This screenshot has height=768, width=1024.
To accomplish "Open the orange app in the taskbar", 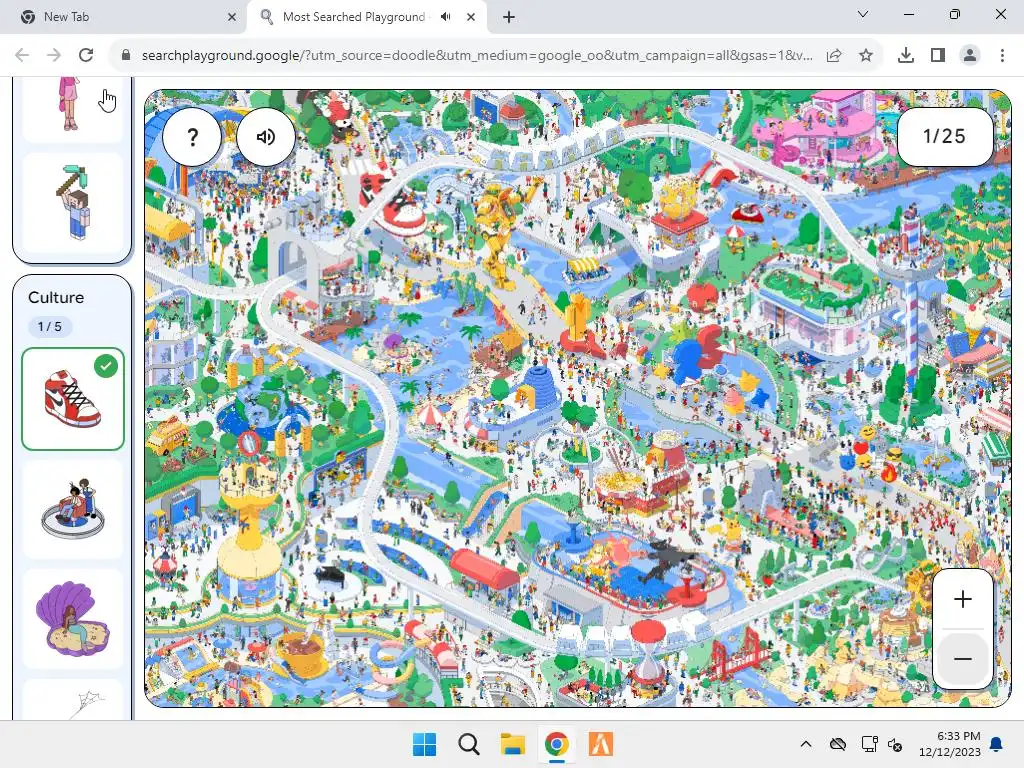I will pyautogui.click(x=601, y=744).
